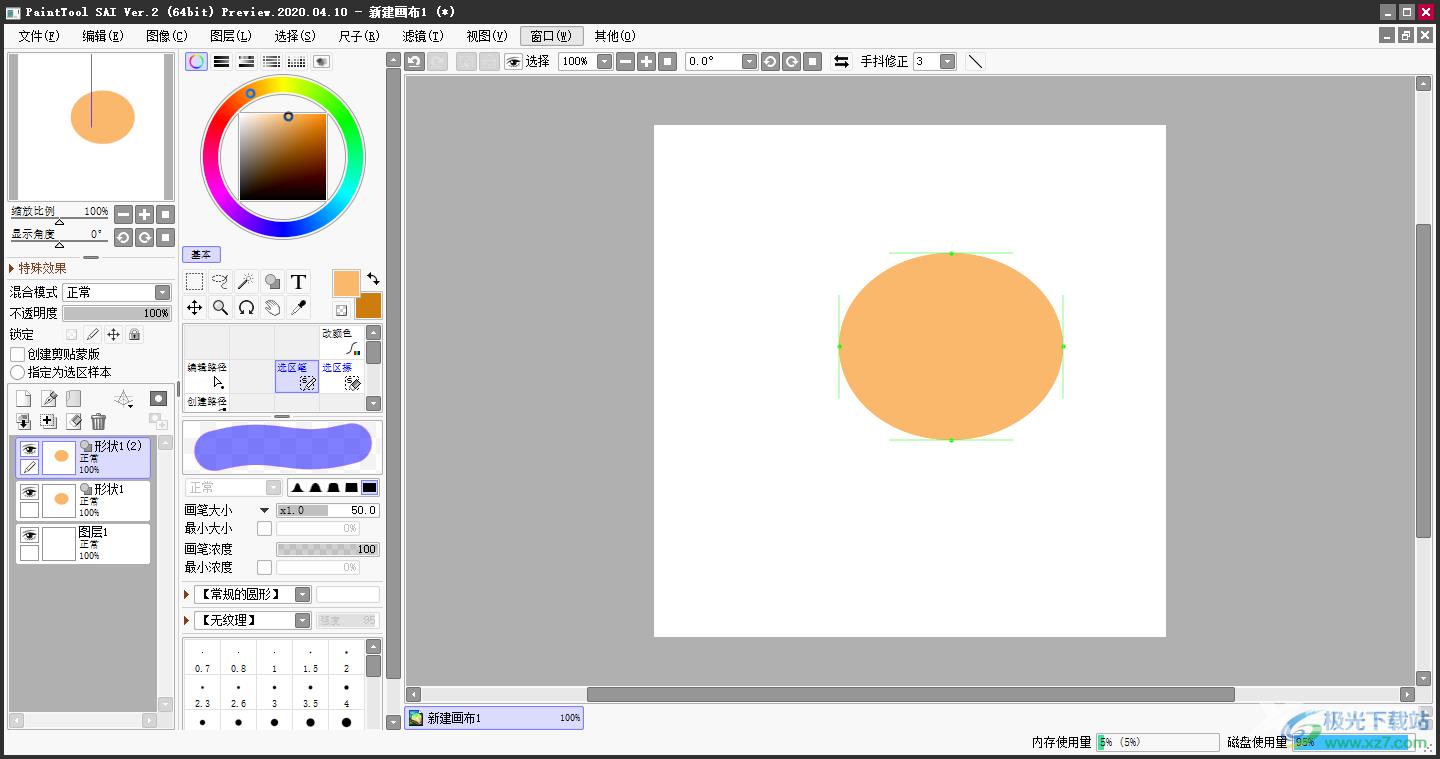Click the undo arrow in toolbar
This screenshot has height=759, width=1440.
[x=414, y=61]
